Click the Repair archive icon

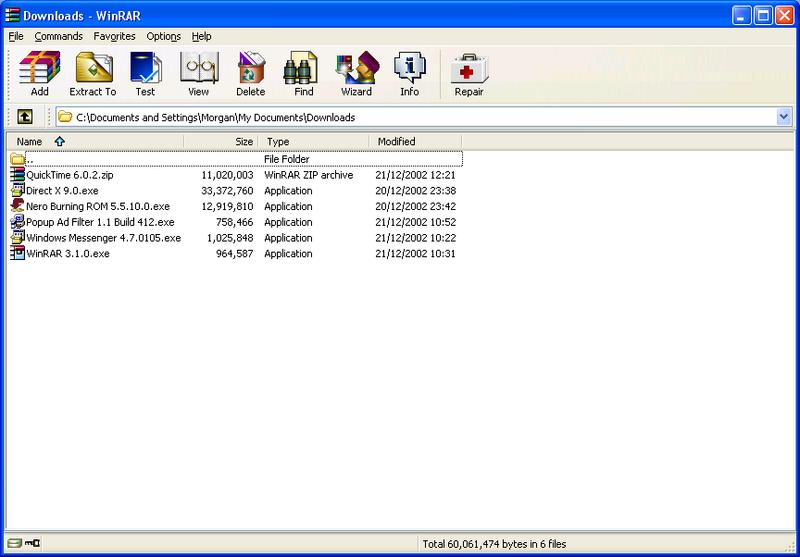click(469, 74)
